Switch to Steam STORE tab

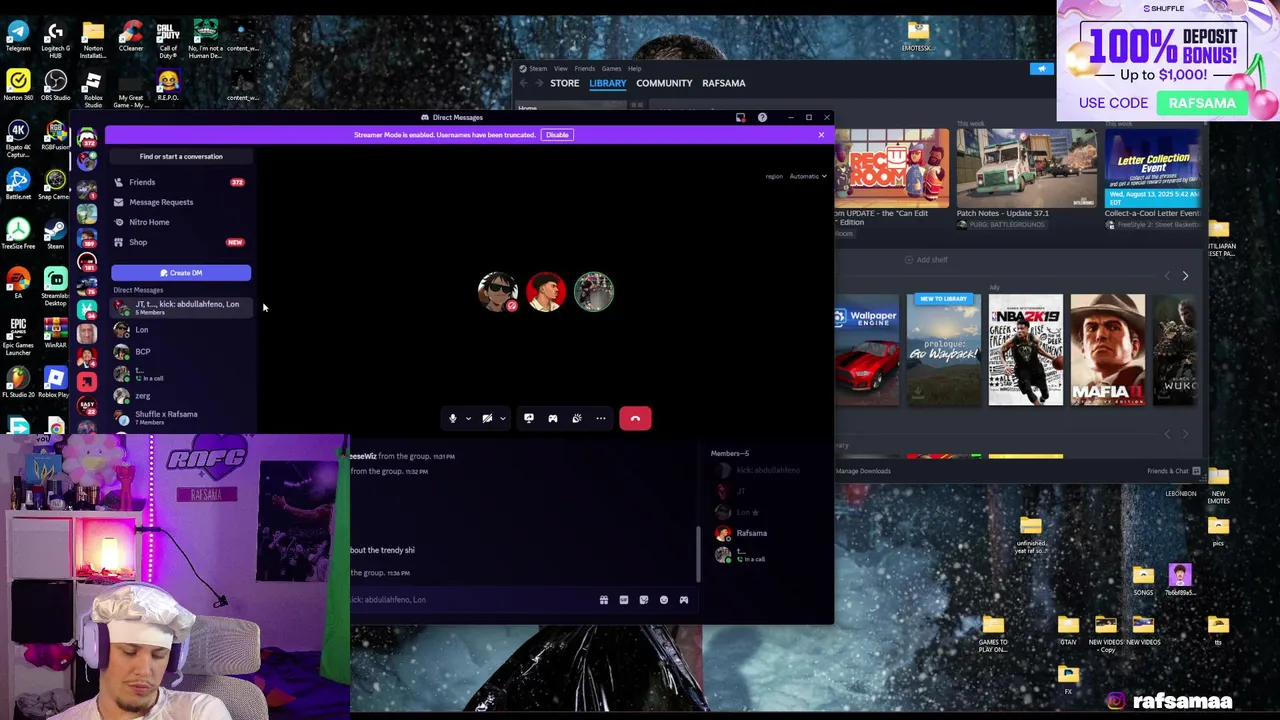564,83
